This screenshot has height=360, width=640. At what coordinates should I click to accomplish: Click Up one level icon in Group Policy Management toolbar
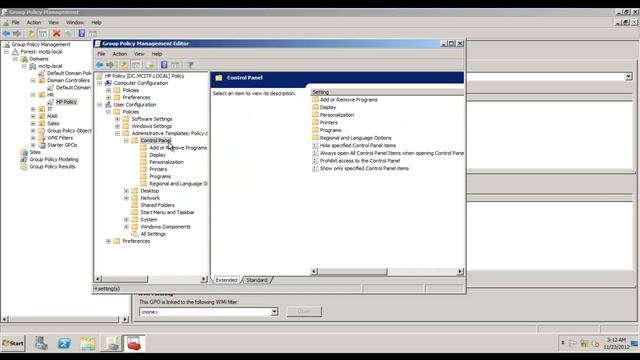pyautogui.click(x=31, y=33)
